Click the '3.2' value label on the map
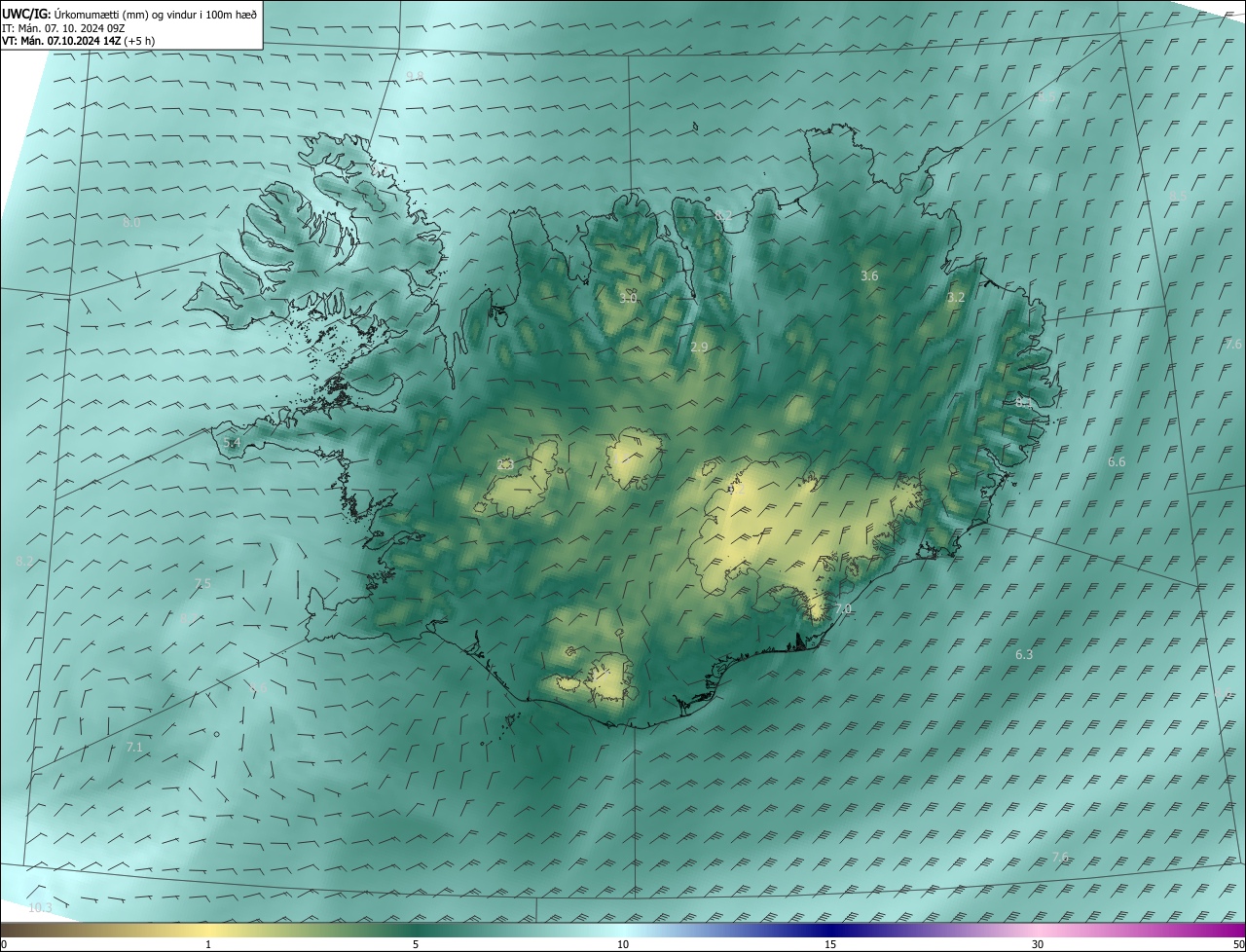1246x952 pixels. click(956, 298)
